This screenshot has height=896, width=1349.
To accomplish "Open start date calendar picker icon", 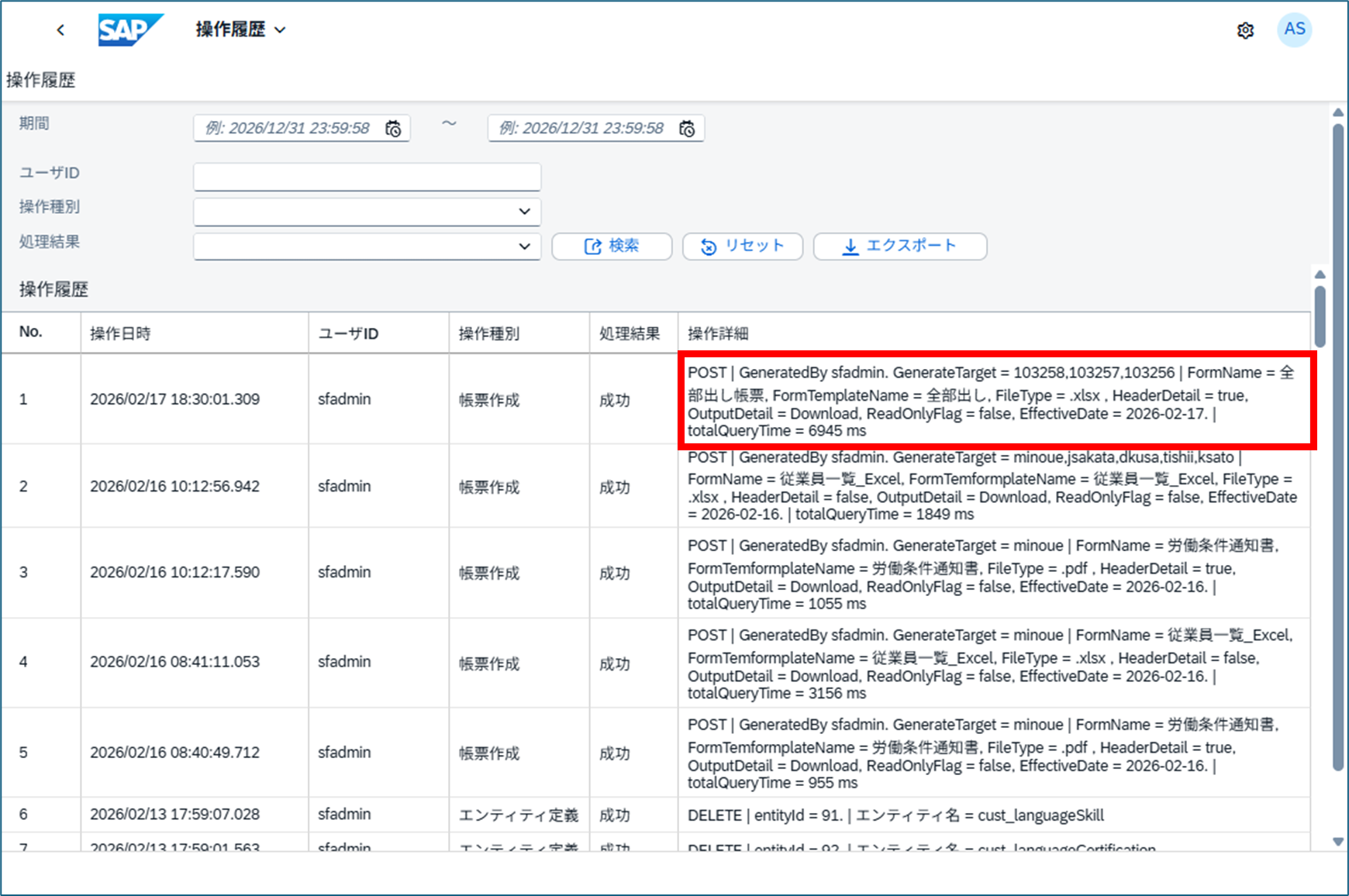I will 394,129.
